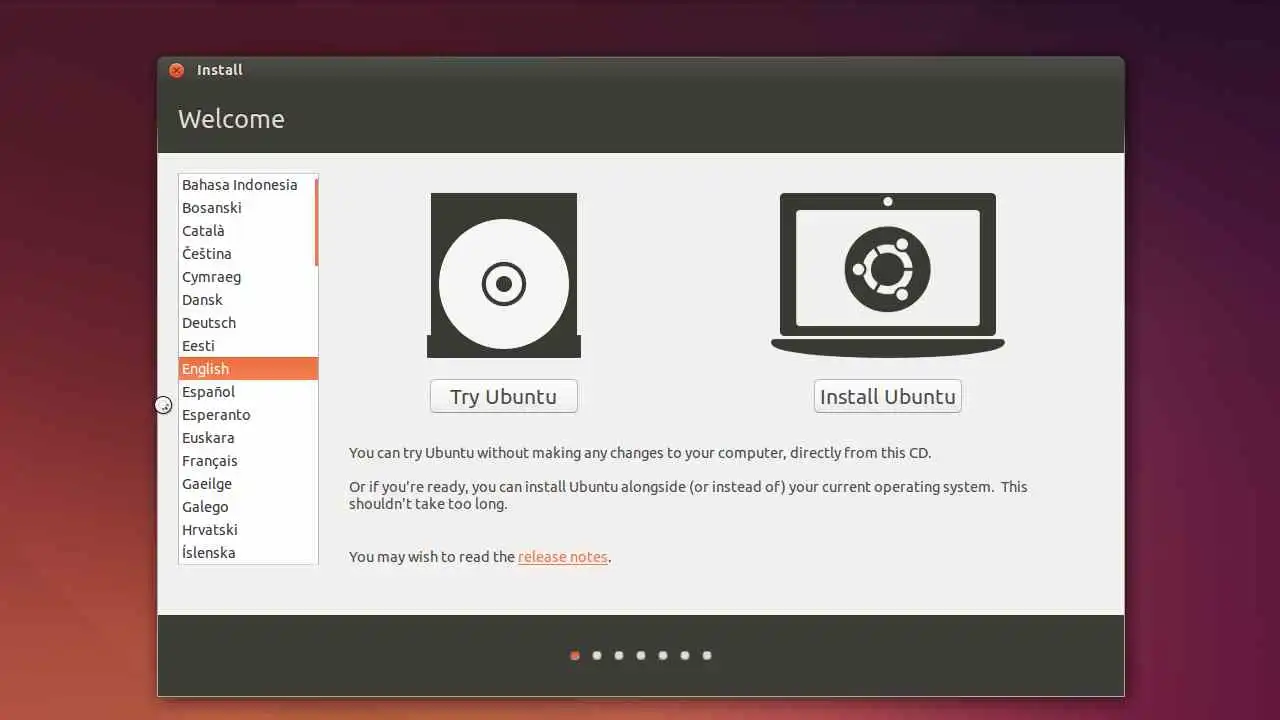Pick Dansk as the language
The image size is (1280, 720).
tap(247, 300)
